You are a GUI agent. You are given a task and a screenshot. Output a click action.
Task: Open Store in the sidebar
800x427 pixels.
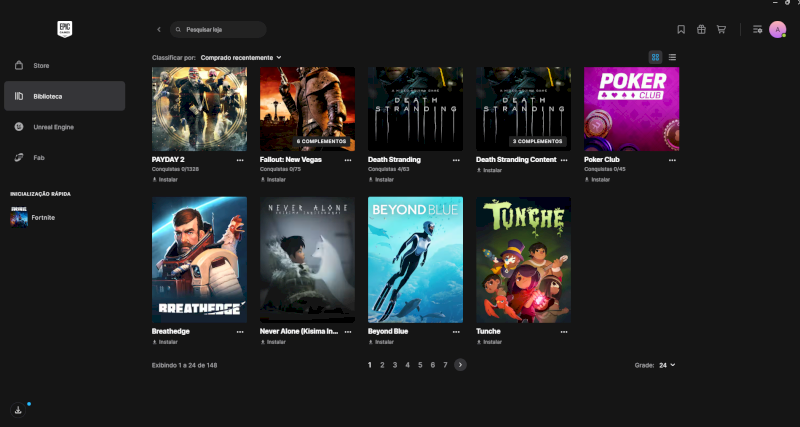64,65
